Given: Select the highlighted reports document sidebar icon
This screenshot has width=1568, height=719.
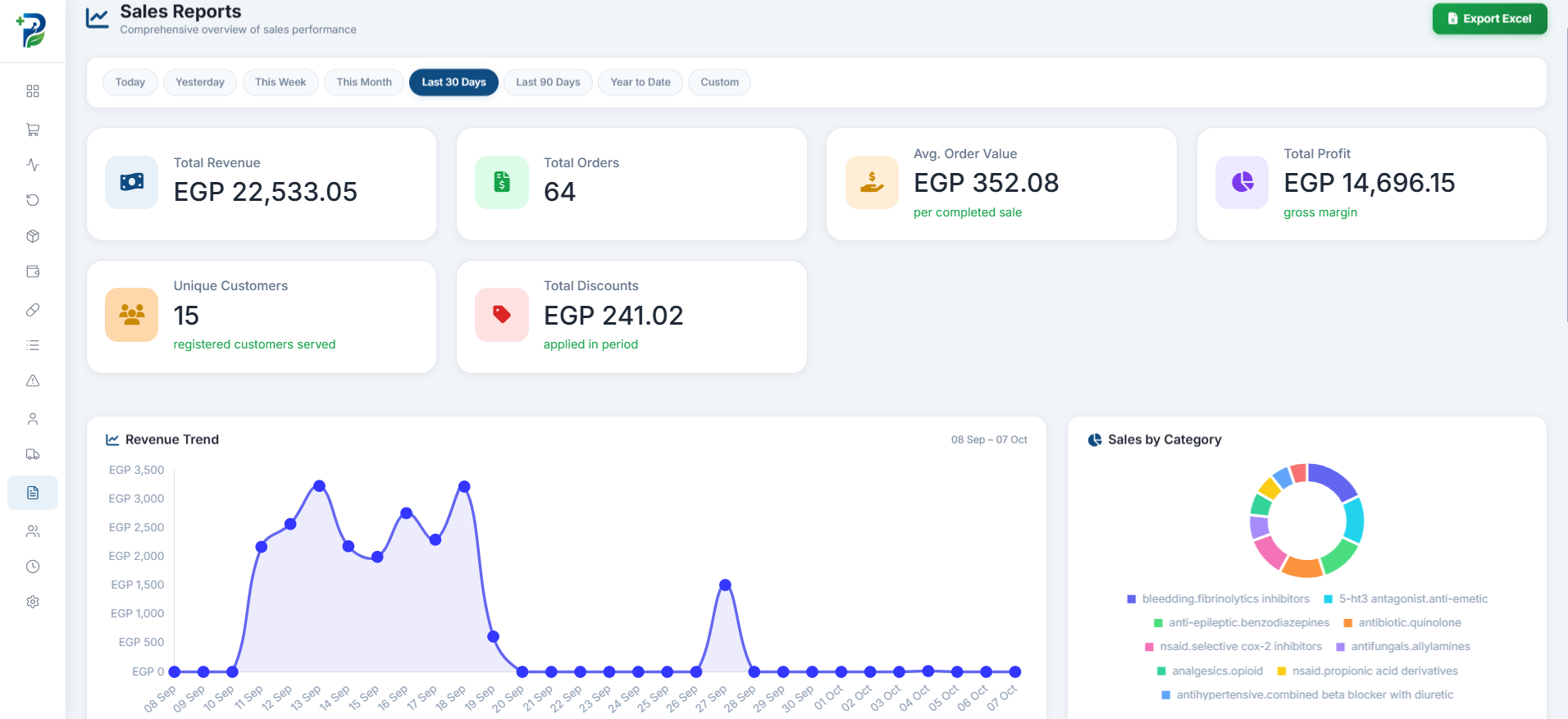Looking at the screenshot, I should coord(33,493).
